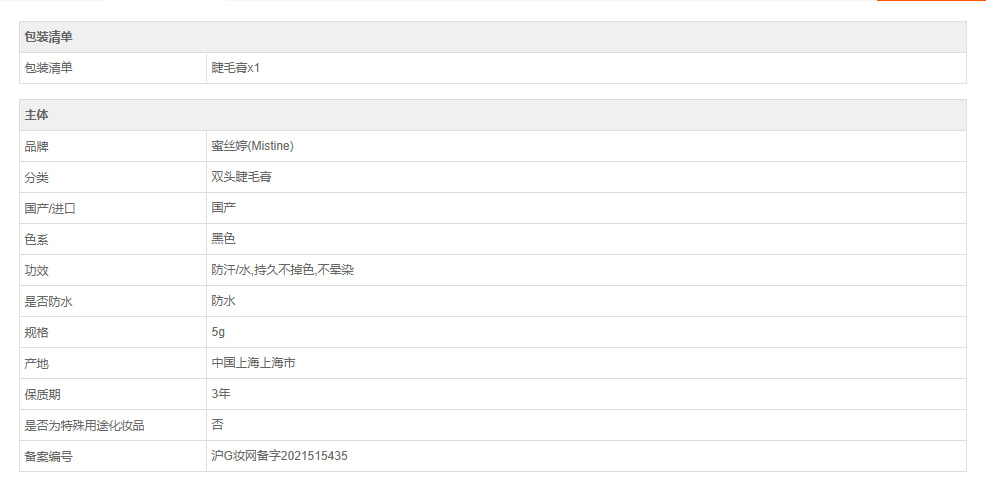
Task: Click the 睫毛膏x1 value cell
Action: [x=235, y=68]
